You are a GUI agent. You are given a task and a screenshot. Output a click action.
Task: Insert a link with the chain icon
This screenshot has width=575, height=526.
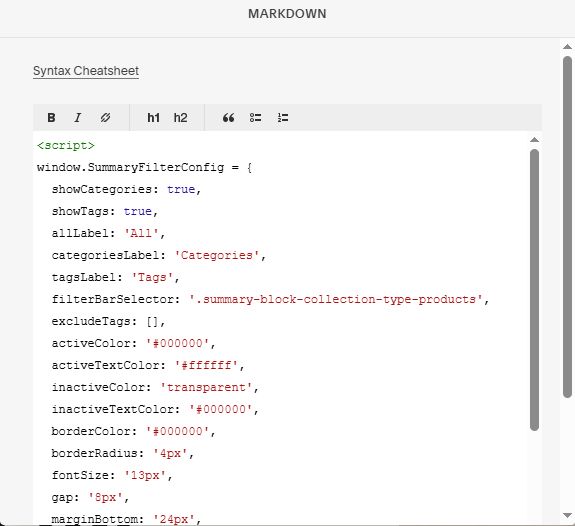click(105, 118)
